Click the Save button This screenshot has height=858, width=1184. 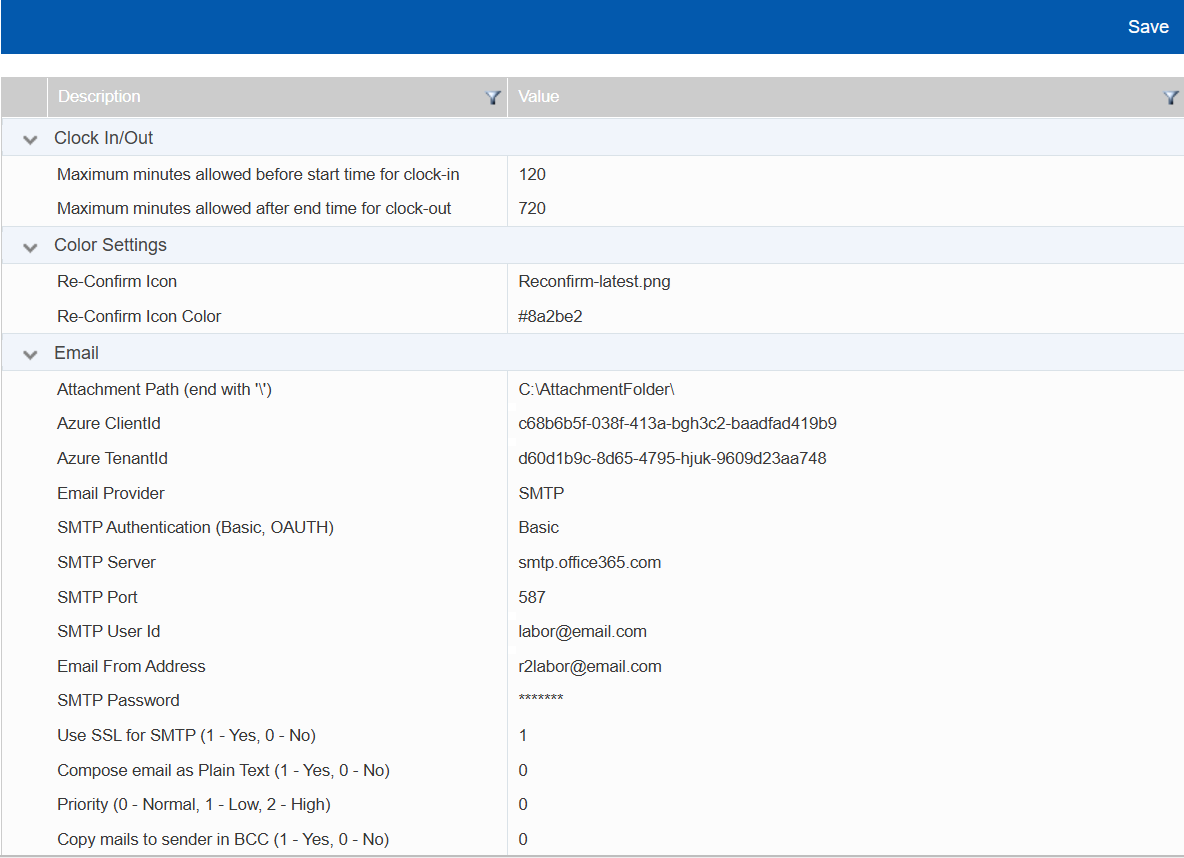coord(1147,27)
